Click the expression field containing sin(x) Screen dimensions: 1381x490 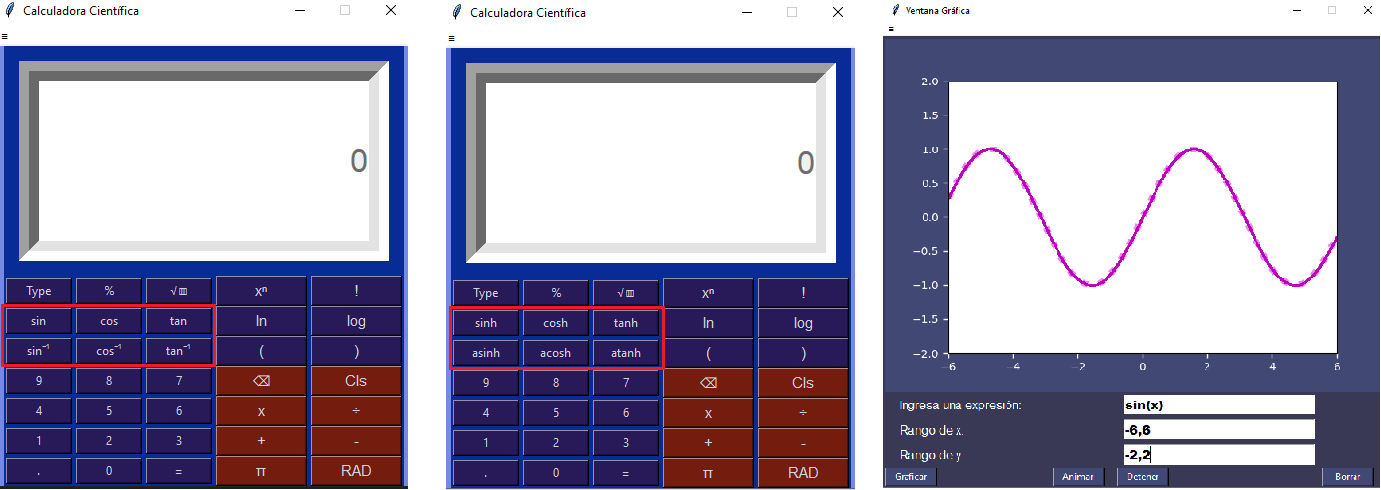1218,405
